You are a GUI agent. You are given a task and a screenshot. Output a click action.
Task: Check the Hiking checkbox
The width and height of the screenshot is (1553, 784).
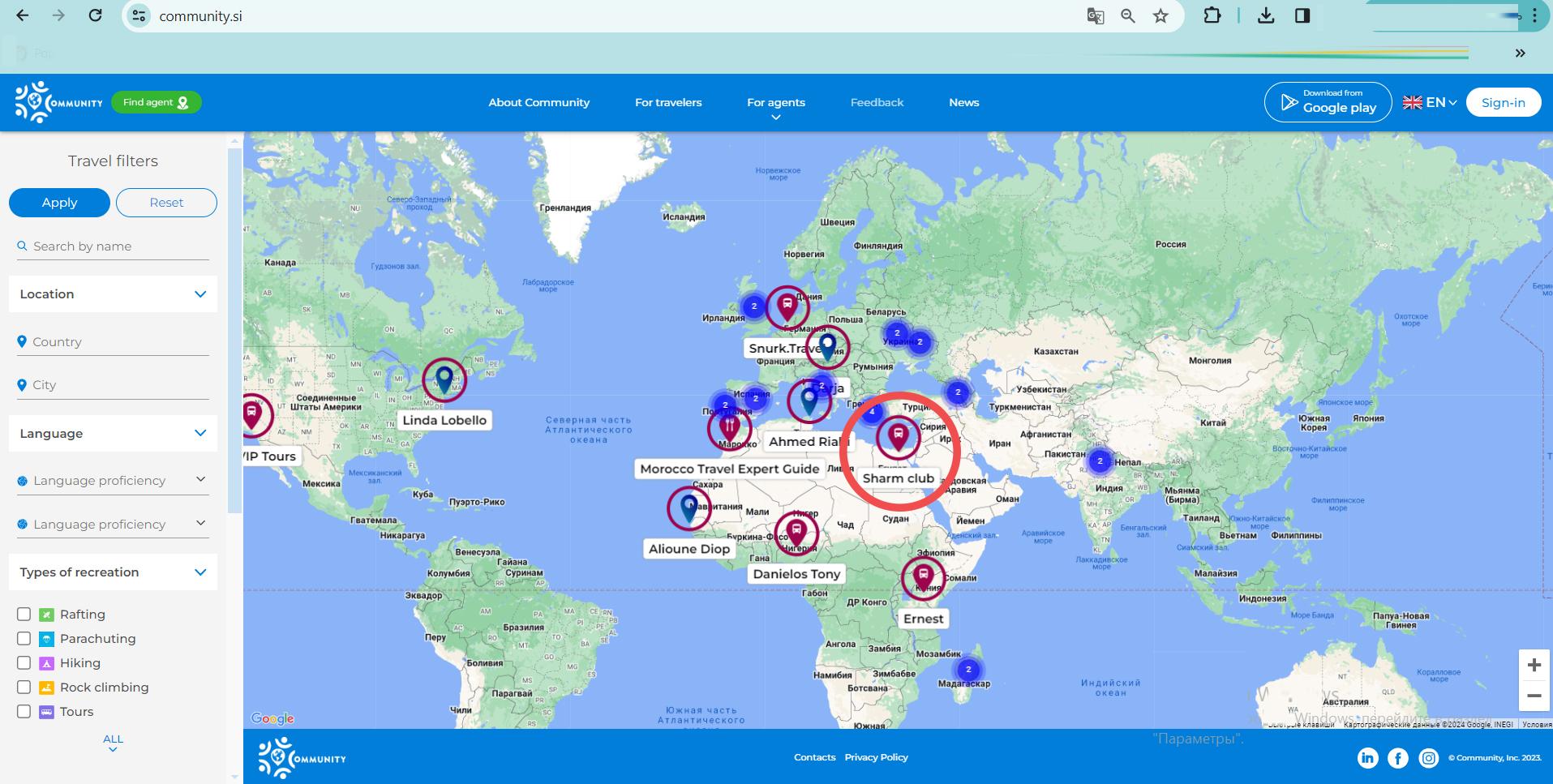(x=24, y=662)
